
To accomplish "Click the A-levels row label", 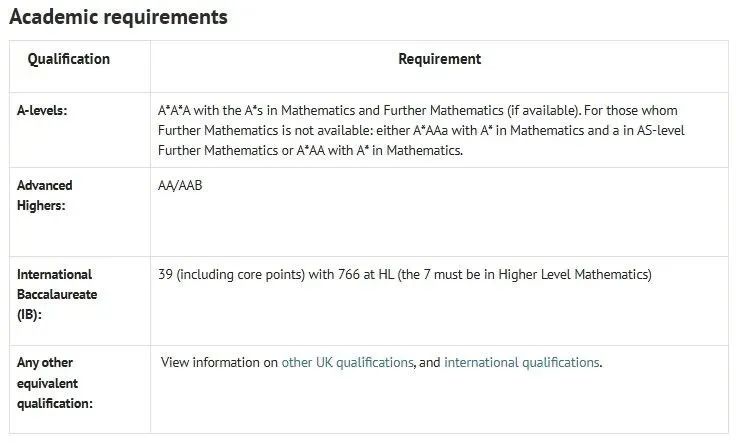I will click(42, 110).
